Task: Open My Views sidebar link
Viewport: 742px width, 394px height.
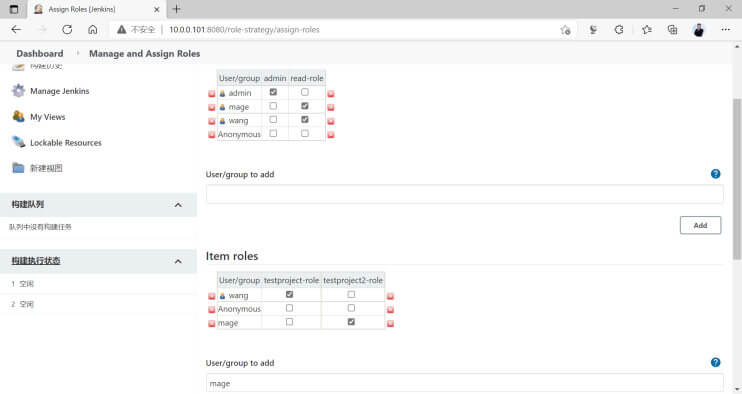Action: (48, 117)
